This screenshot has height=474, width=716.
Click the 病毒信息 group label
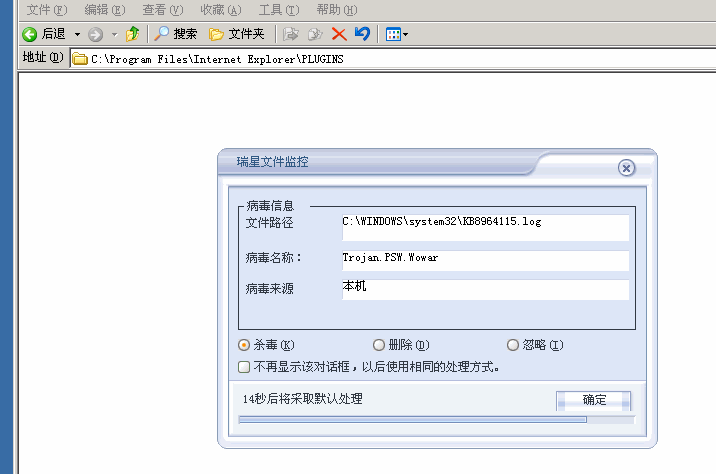(270, 205)
